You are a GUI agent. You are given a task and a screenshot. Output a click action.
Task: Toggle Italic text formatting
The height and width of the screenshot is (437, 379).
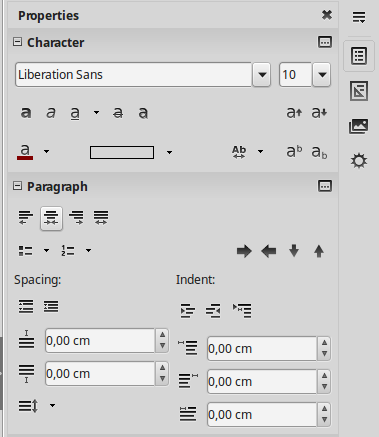(x=51, y=113)
